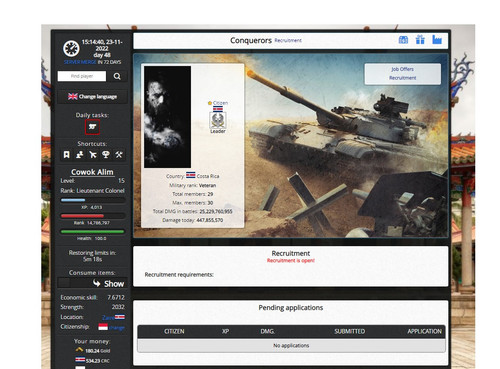500x369 pixels.
Task: Click the red Rank progress bar
Action: [93, 216]
